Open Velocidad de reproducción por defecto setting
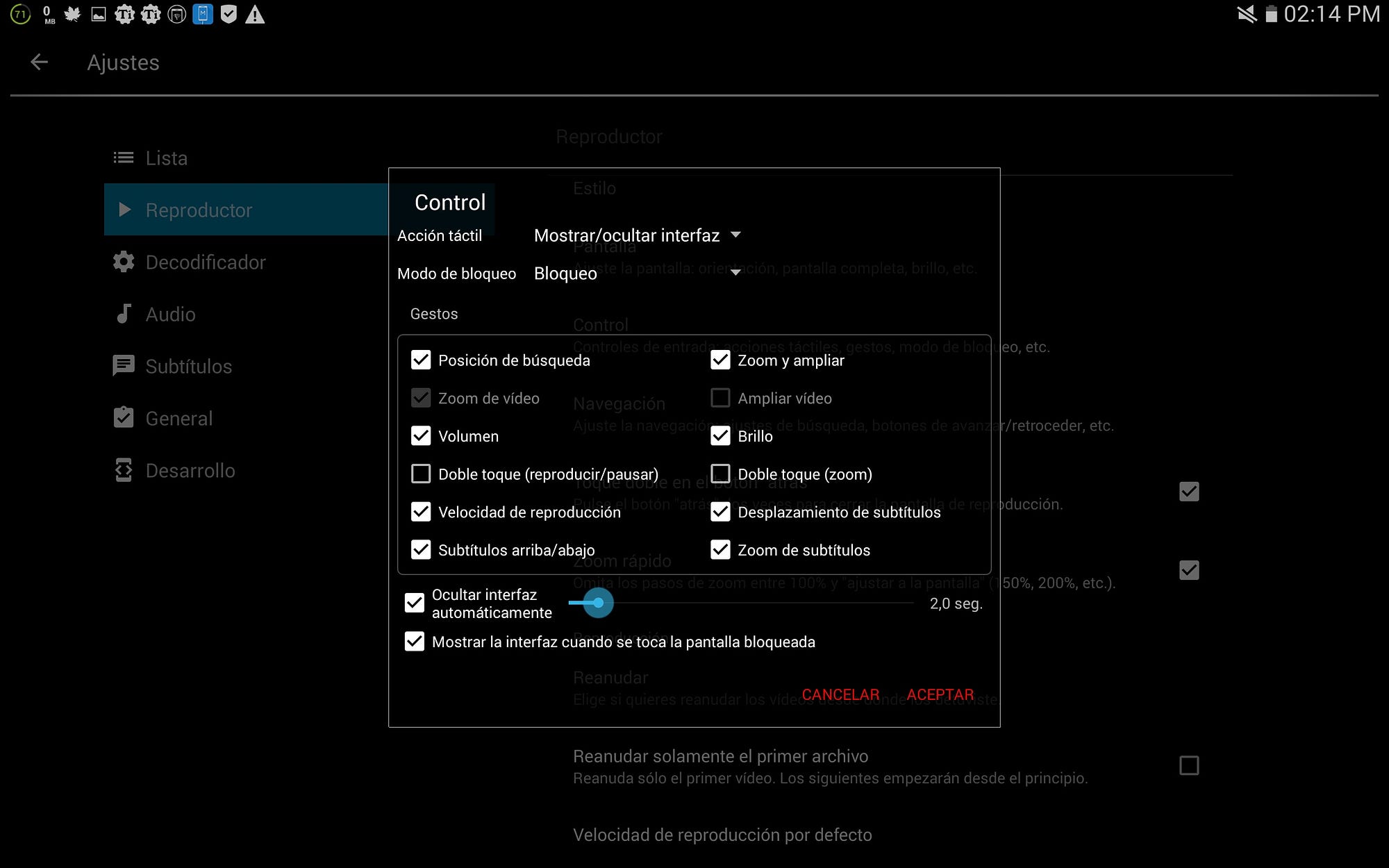The height and width of the screenshot is (868, 1389). 722,835
